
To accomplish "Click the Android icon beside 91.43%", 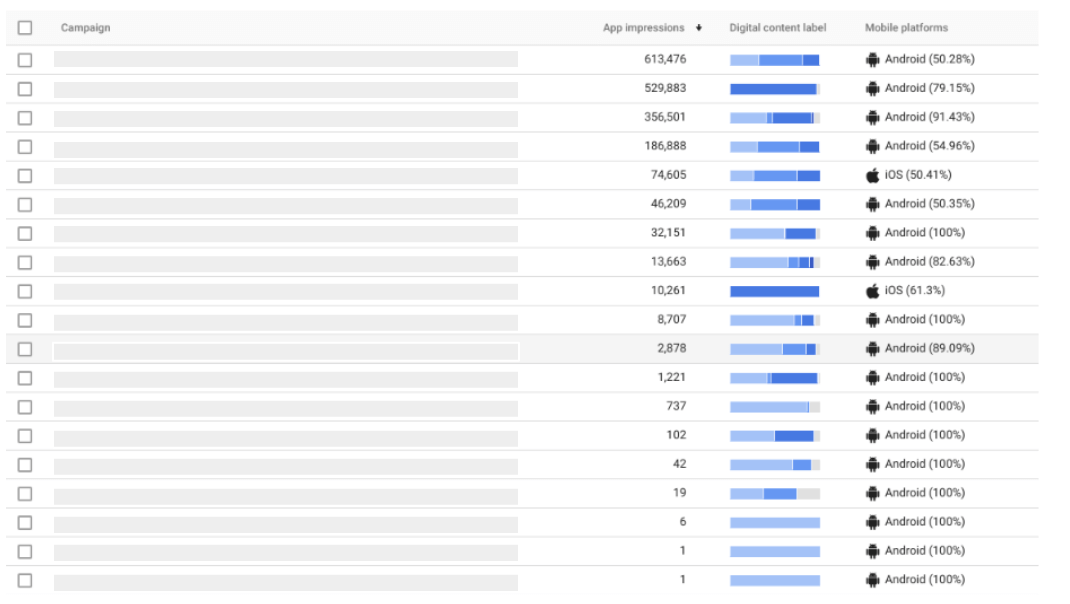I will click(x=872, y=117).
